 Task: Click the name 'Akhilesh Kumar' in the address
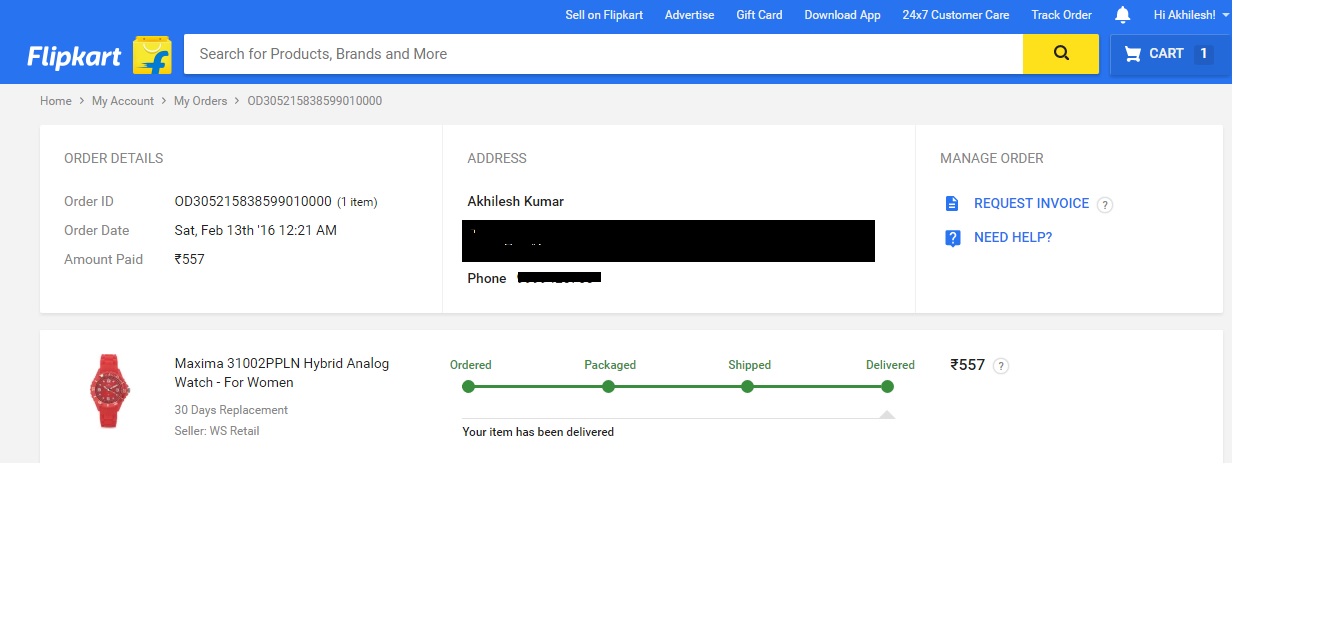pos(516,201)
